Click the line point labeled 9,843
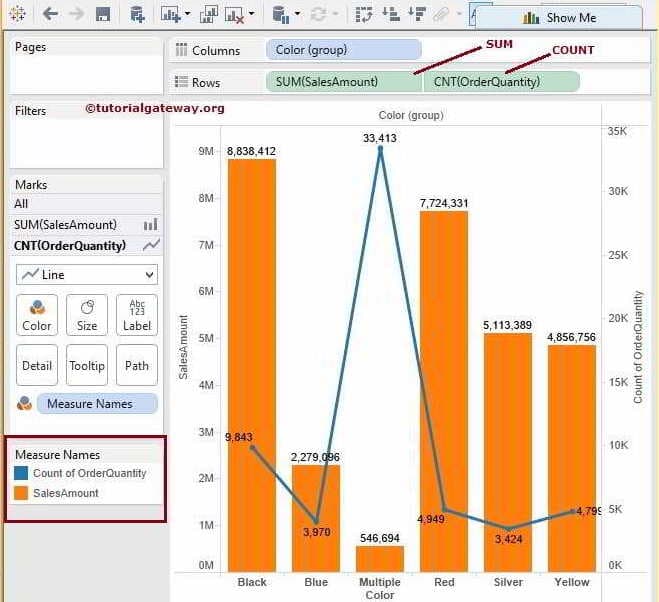This screenshot has height=602, width=659. [252, 447]
